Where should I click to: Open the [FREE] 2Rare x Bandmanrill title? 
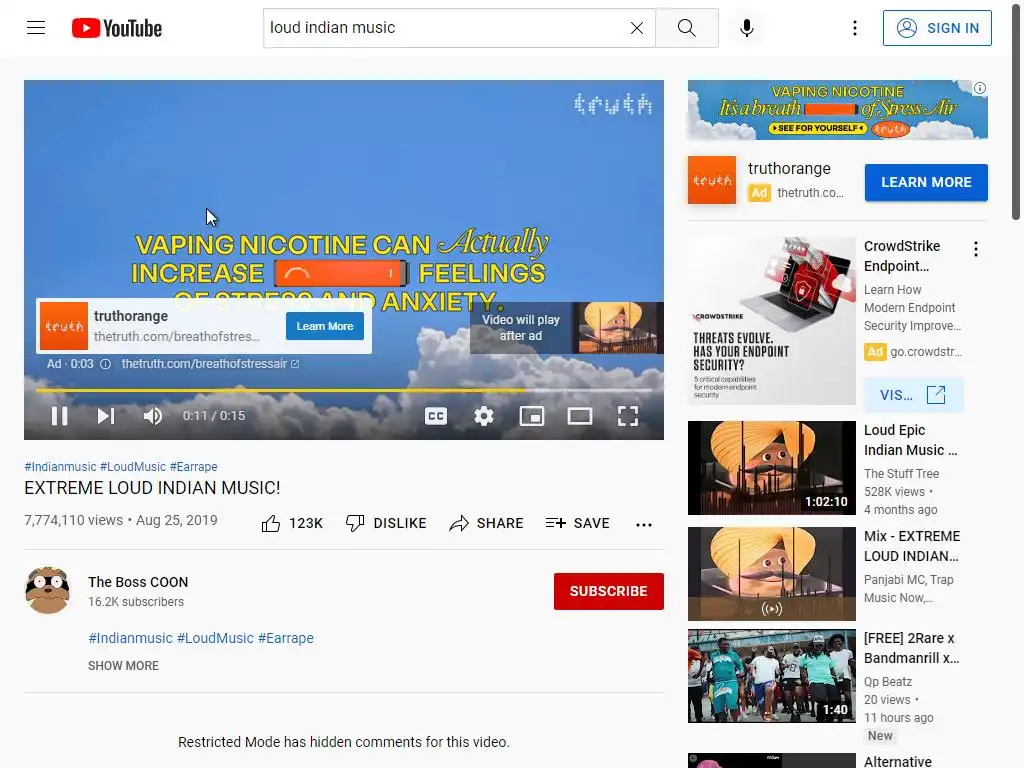coord(912,648)
